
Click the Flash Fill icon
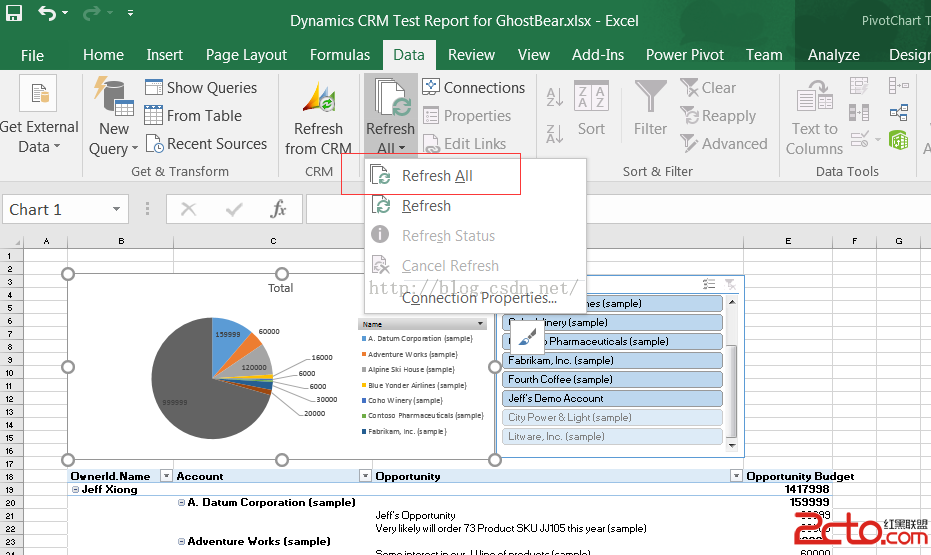[859, 86]
